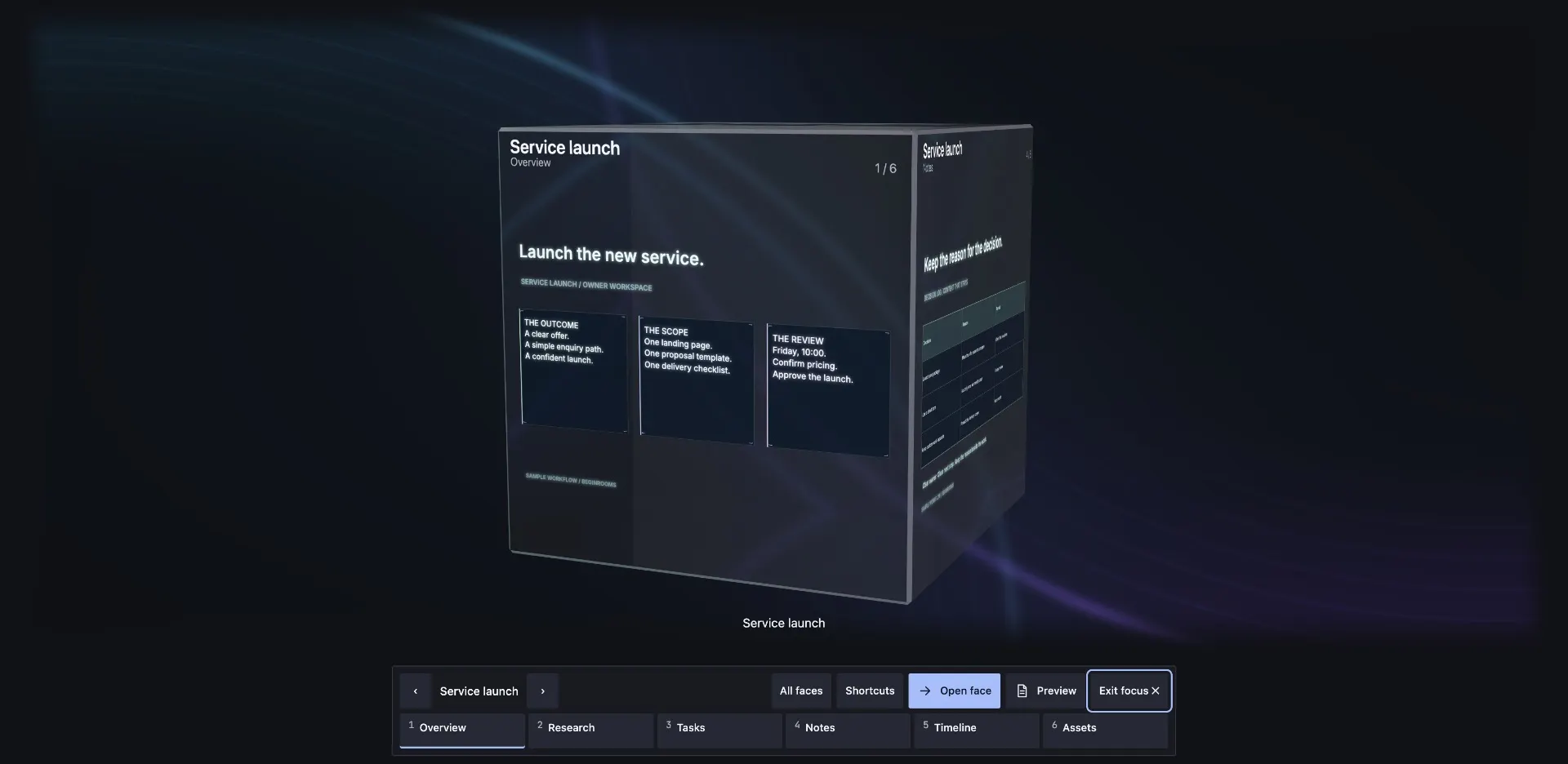Open the Assets face tab
Screen dimensions: 1568x764
coord(1105,730)
